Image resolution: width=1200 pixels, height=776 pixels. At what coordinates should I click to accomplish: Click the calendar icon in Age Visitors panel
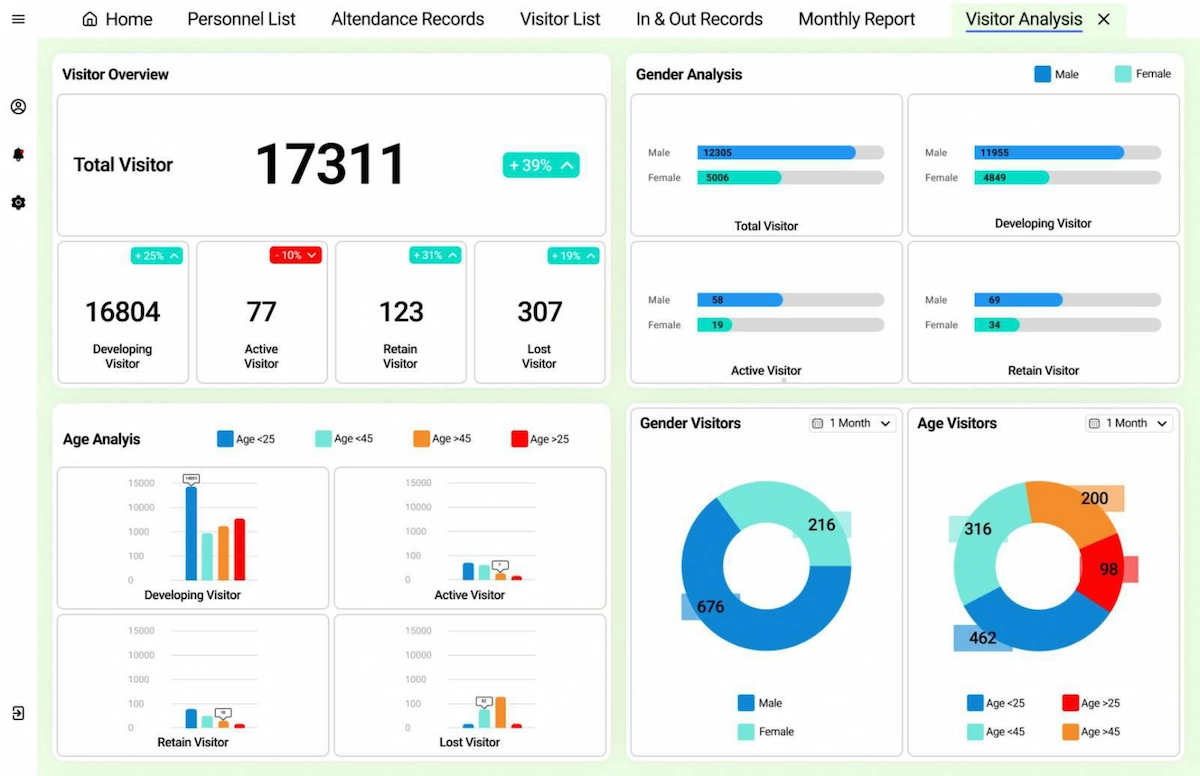(1092, 423)
